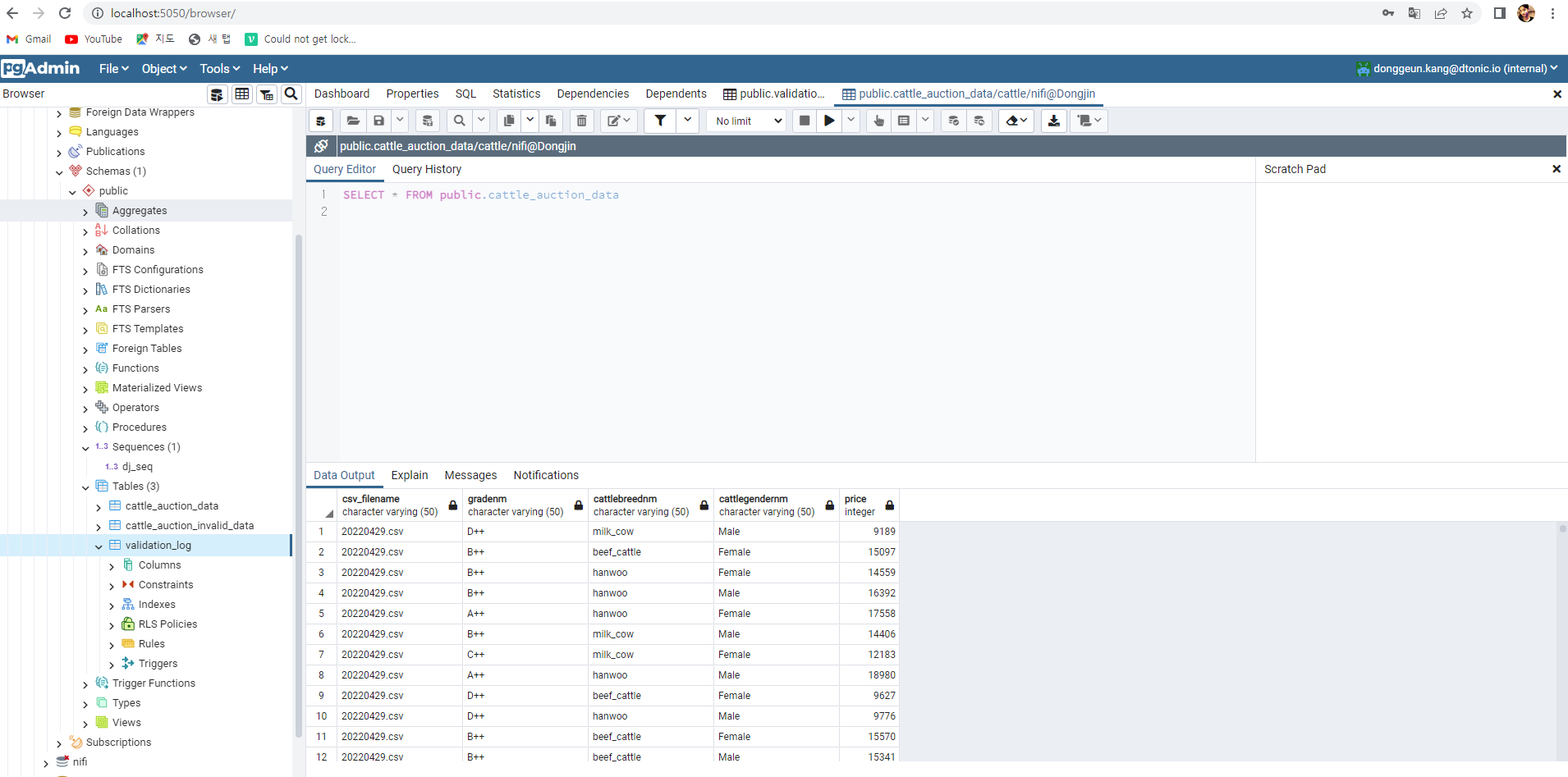Image resolution: width=1568 pixels, height=777 pixels.
Task: Click the Open file folder icon
Action: coord(353,121)
